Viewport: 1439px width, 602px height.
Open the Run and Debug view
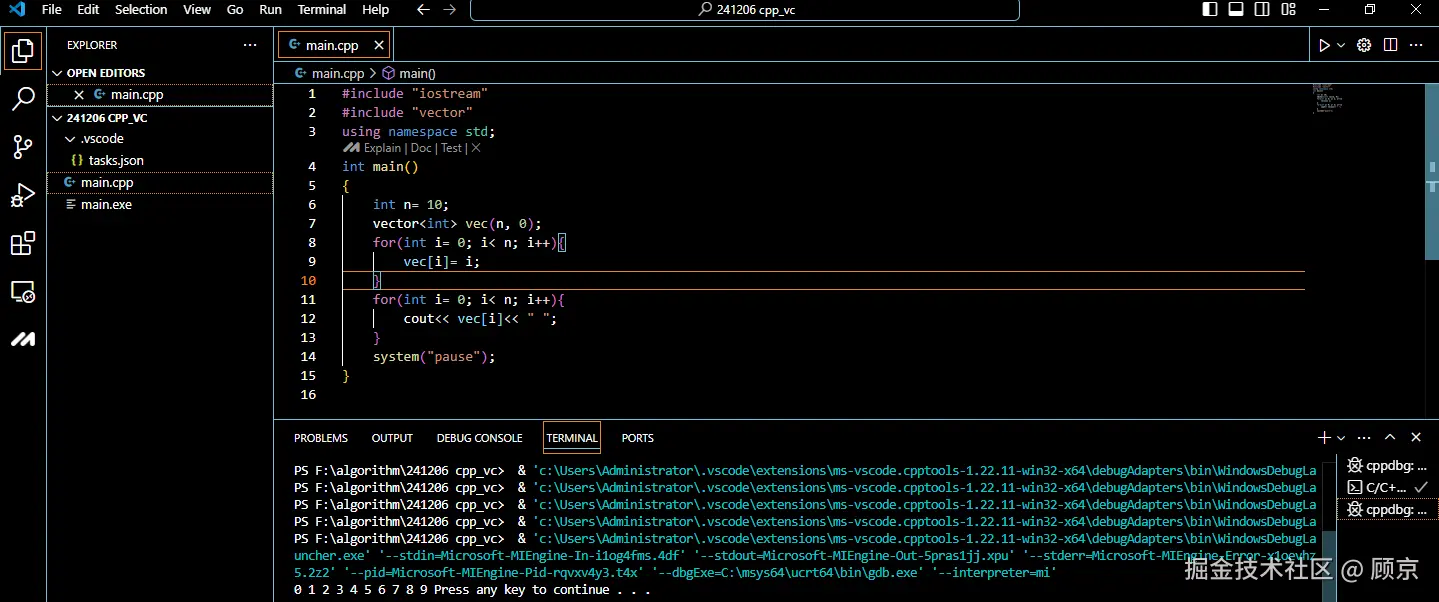point(23,195)
